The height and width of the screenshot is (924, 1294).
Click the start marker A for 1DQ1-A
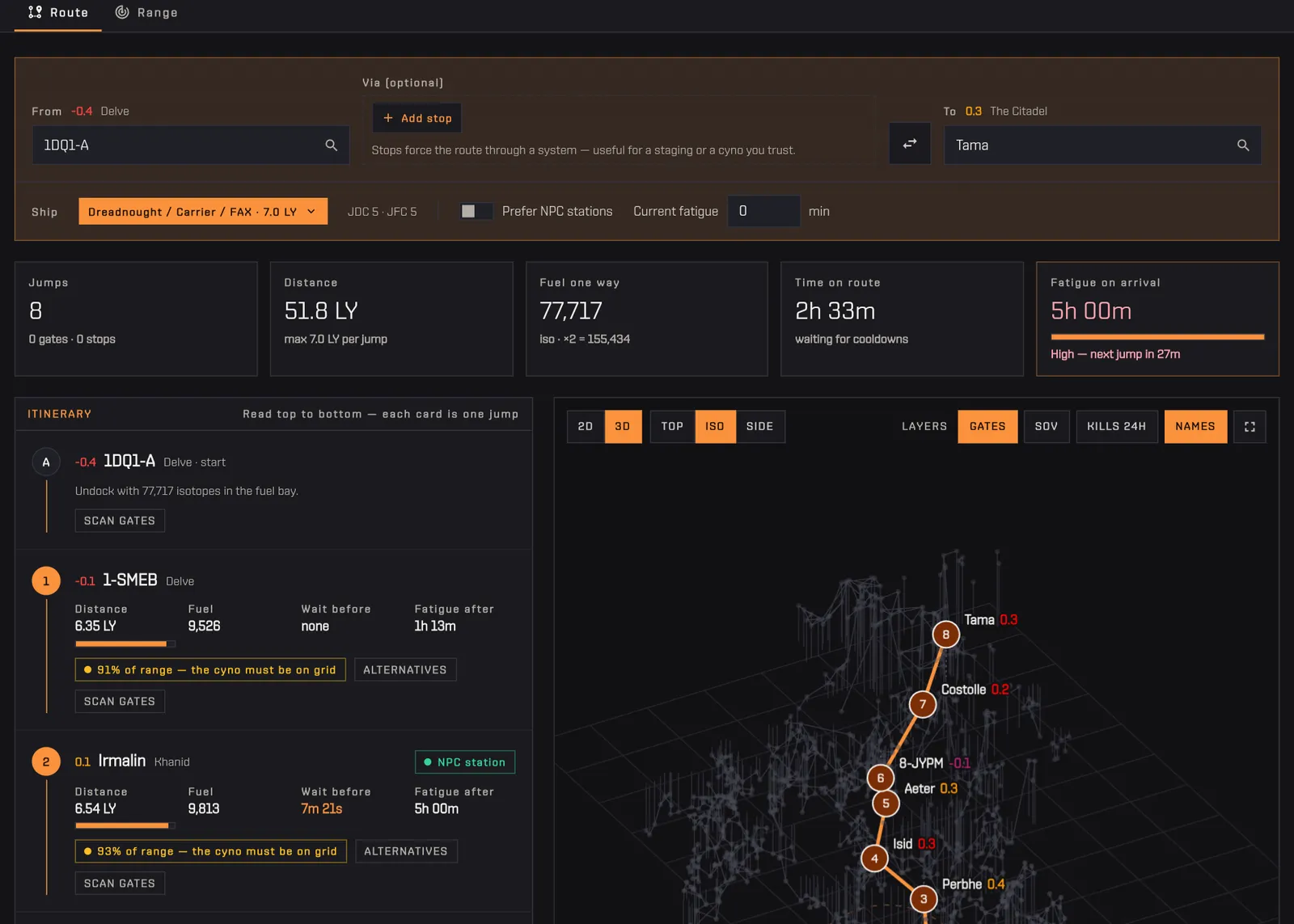point(46,462)
